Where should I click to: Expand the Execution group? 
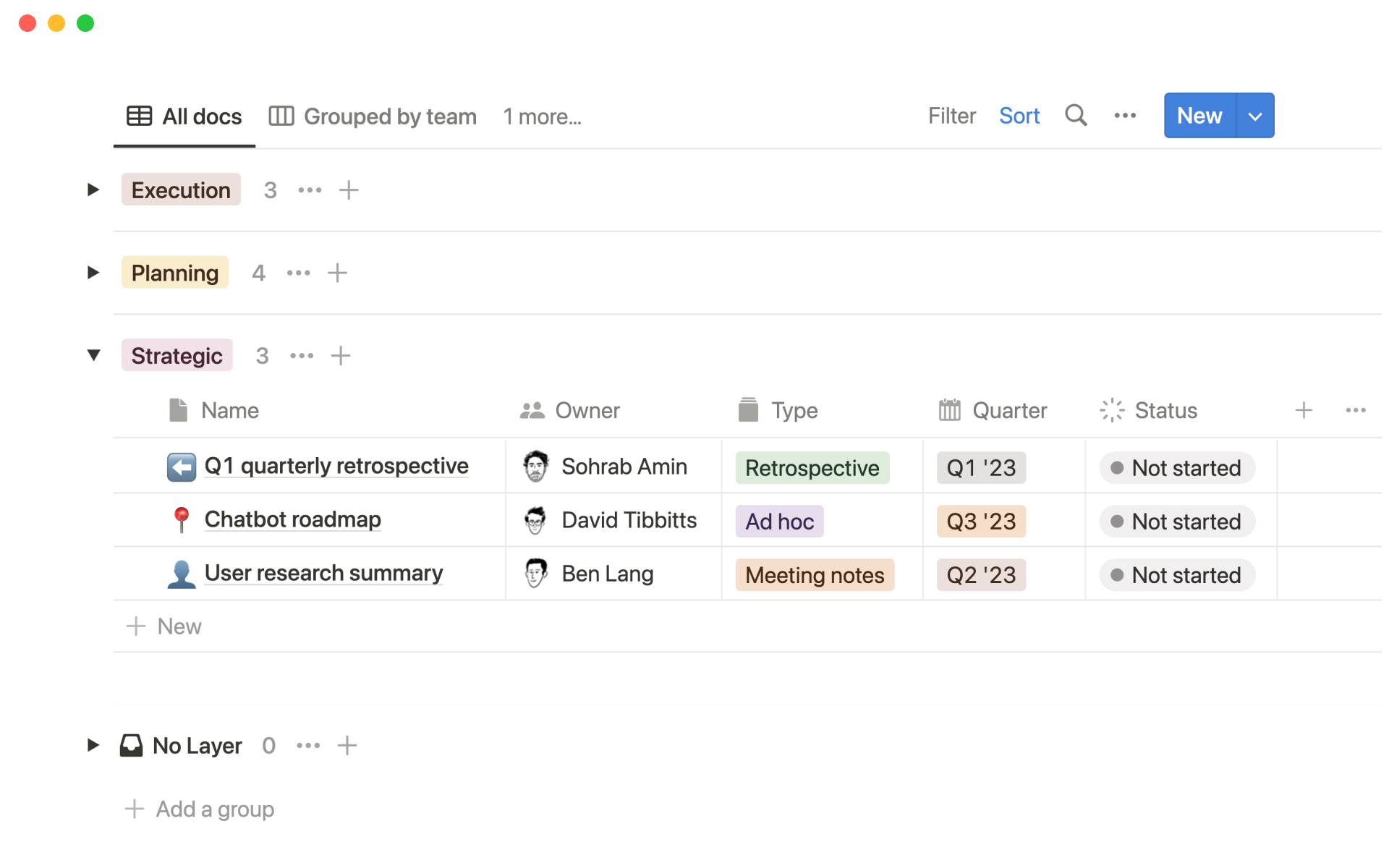coord(93,190)
